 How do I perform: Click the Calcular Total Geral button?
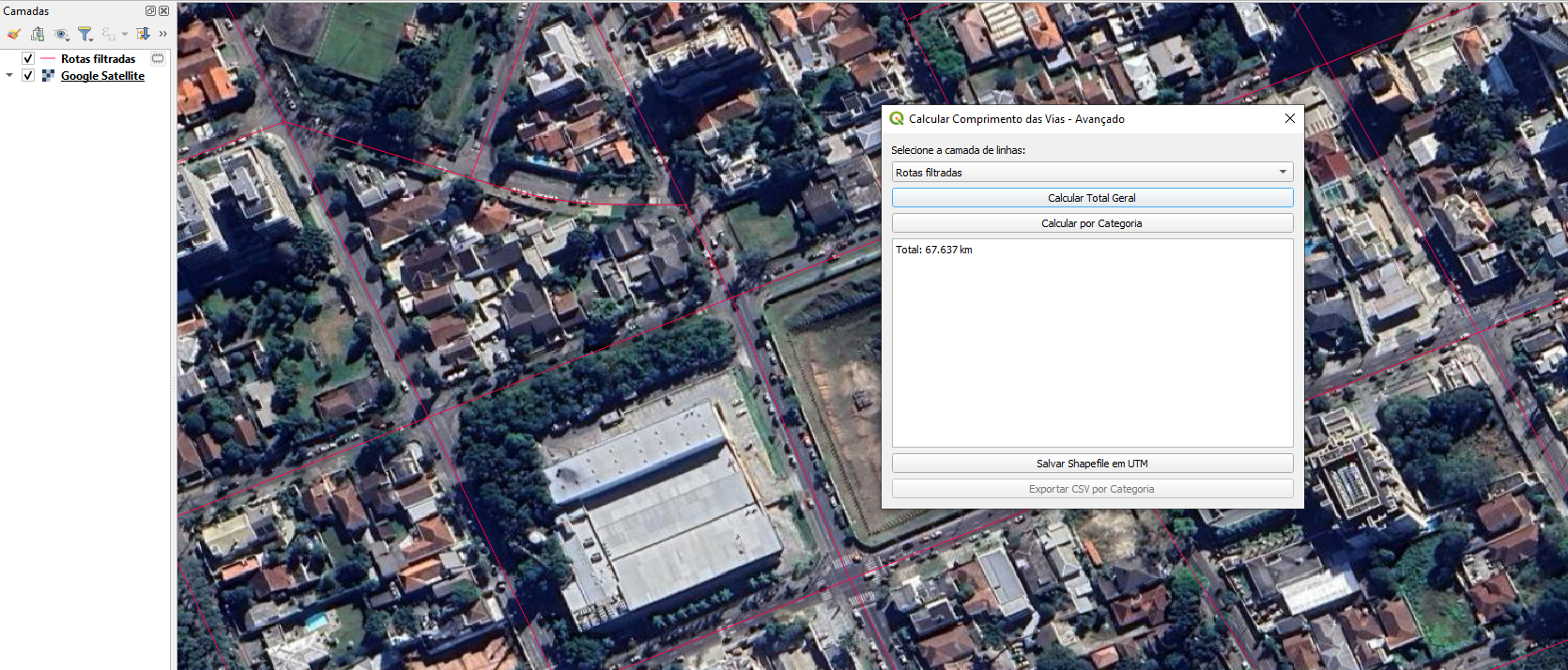[1092, 198]
